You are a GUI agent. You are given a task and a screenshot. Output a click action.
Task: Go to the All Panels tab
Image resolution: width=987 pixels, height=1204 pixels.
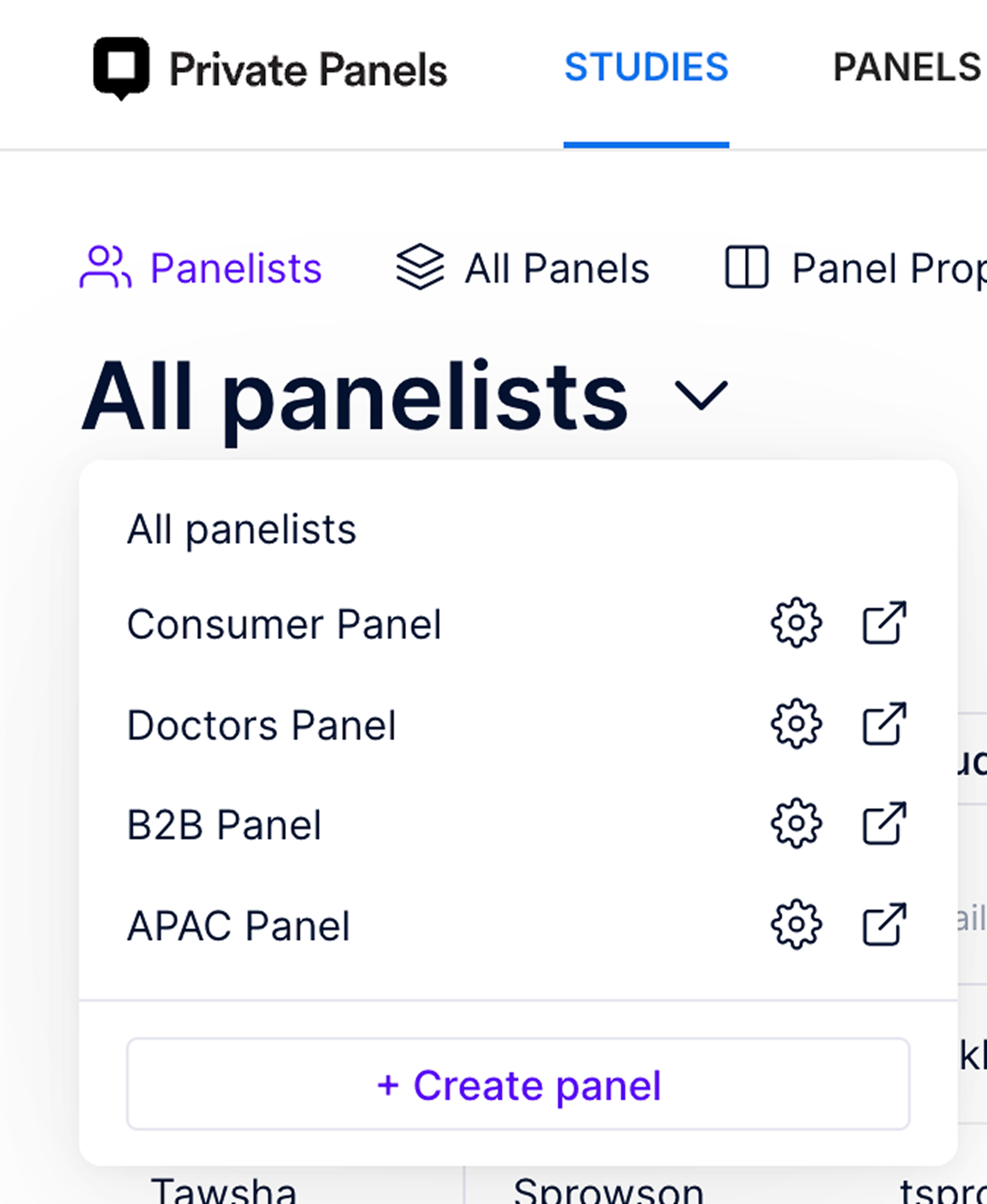point(522,268)
